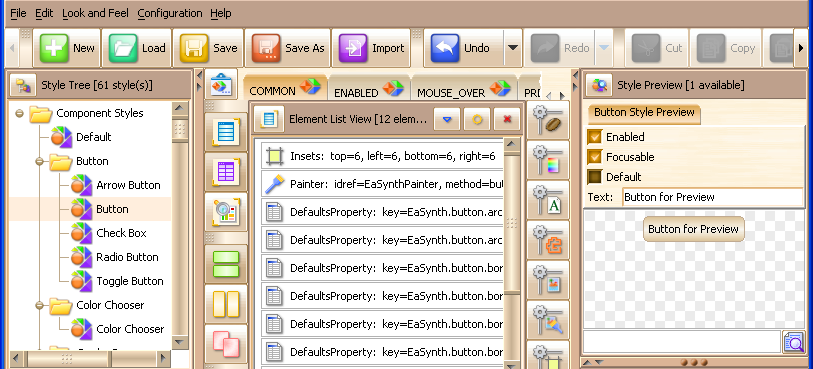This screenshot has width=813, height=369.
Task: Click the add color gradient element icon
Action: 548,160
